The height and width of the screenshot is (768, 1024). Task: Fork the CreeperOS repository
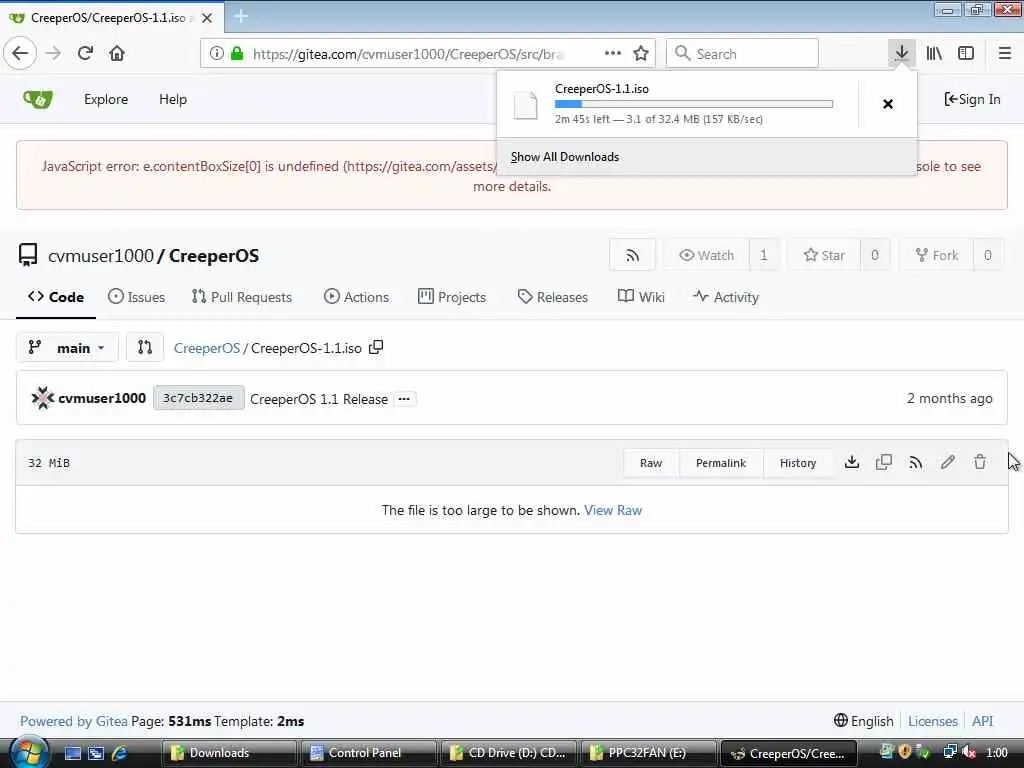click(936, 255)
